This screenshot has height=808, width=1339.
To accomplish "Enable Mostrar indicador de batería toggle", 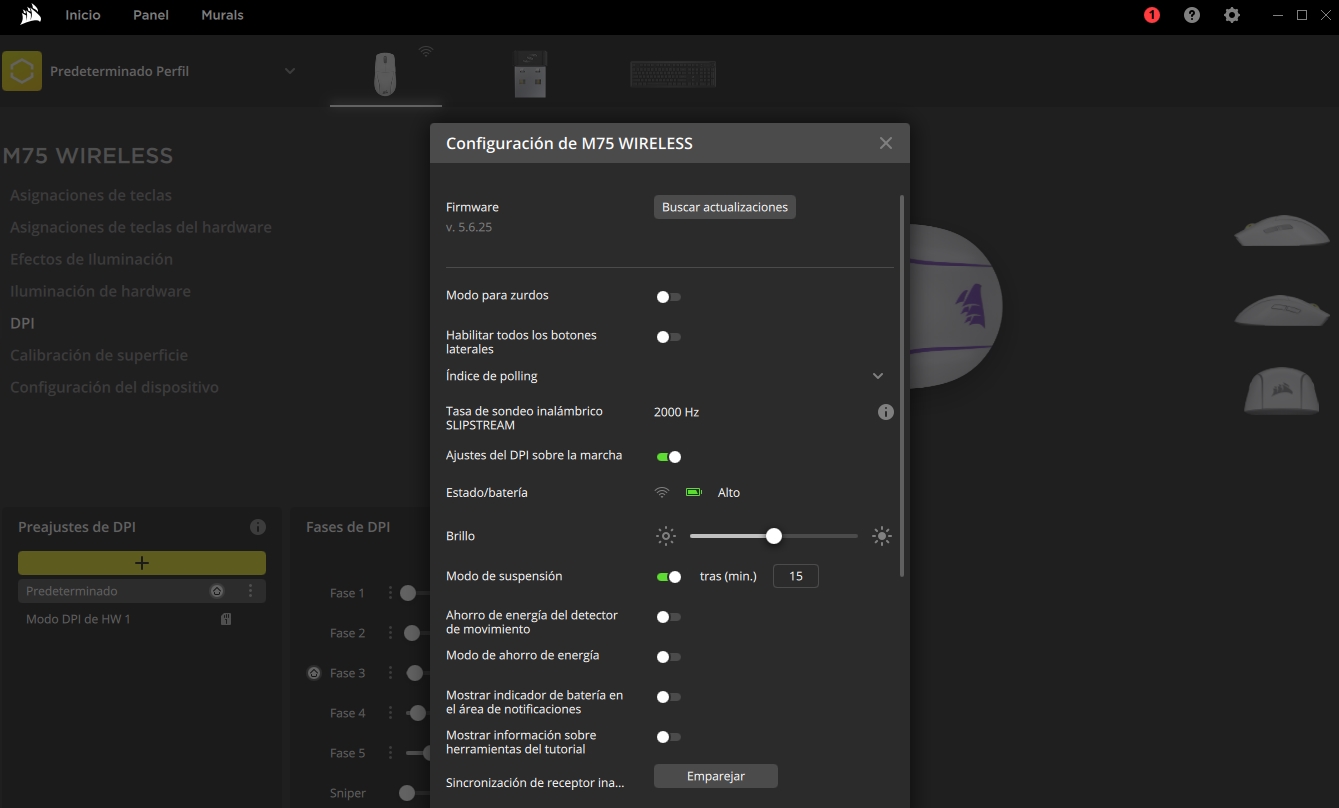I will pos(668,697).
